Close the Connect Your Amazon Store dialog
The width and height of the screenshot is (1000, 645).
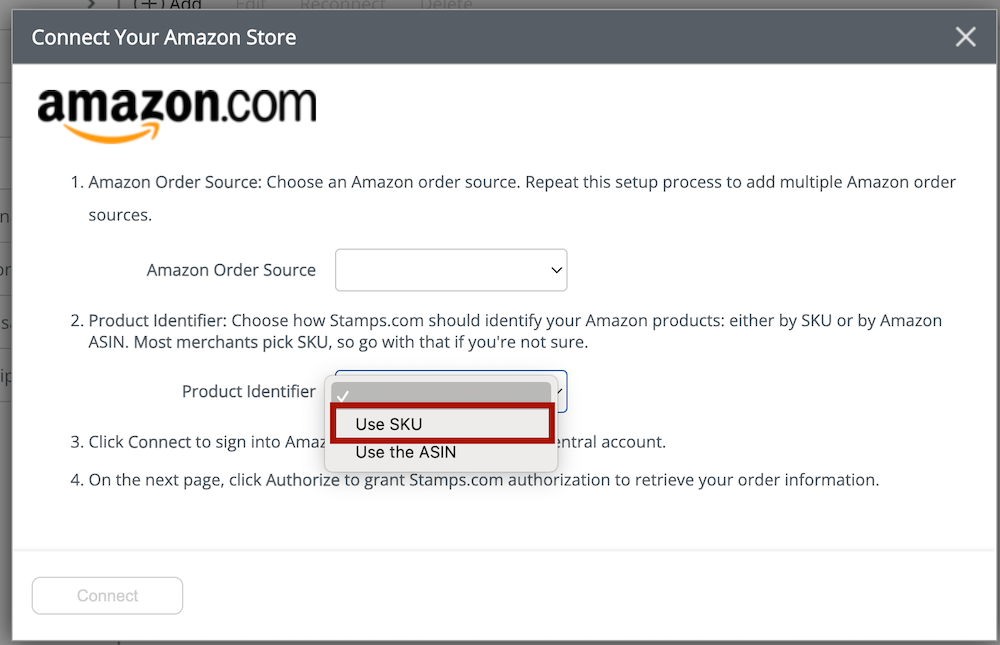click(x=965, y=38)
